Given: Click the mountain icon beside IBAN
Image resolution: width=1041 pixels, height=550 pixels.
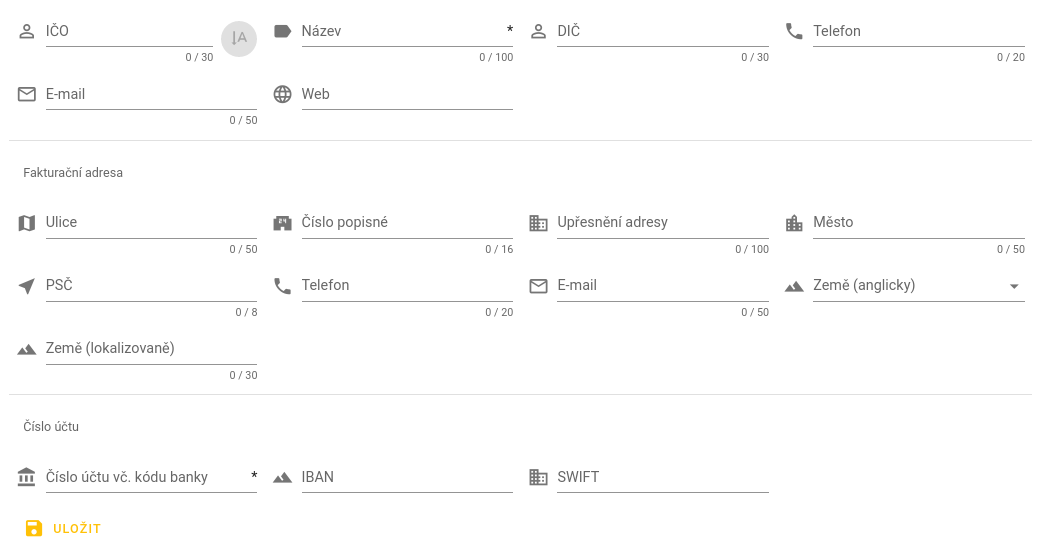Looking at the screenshot, I should pos(282,478).
